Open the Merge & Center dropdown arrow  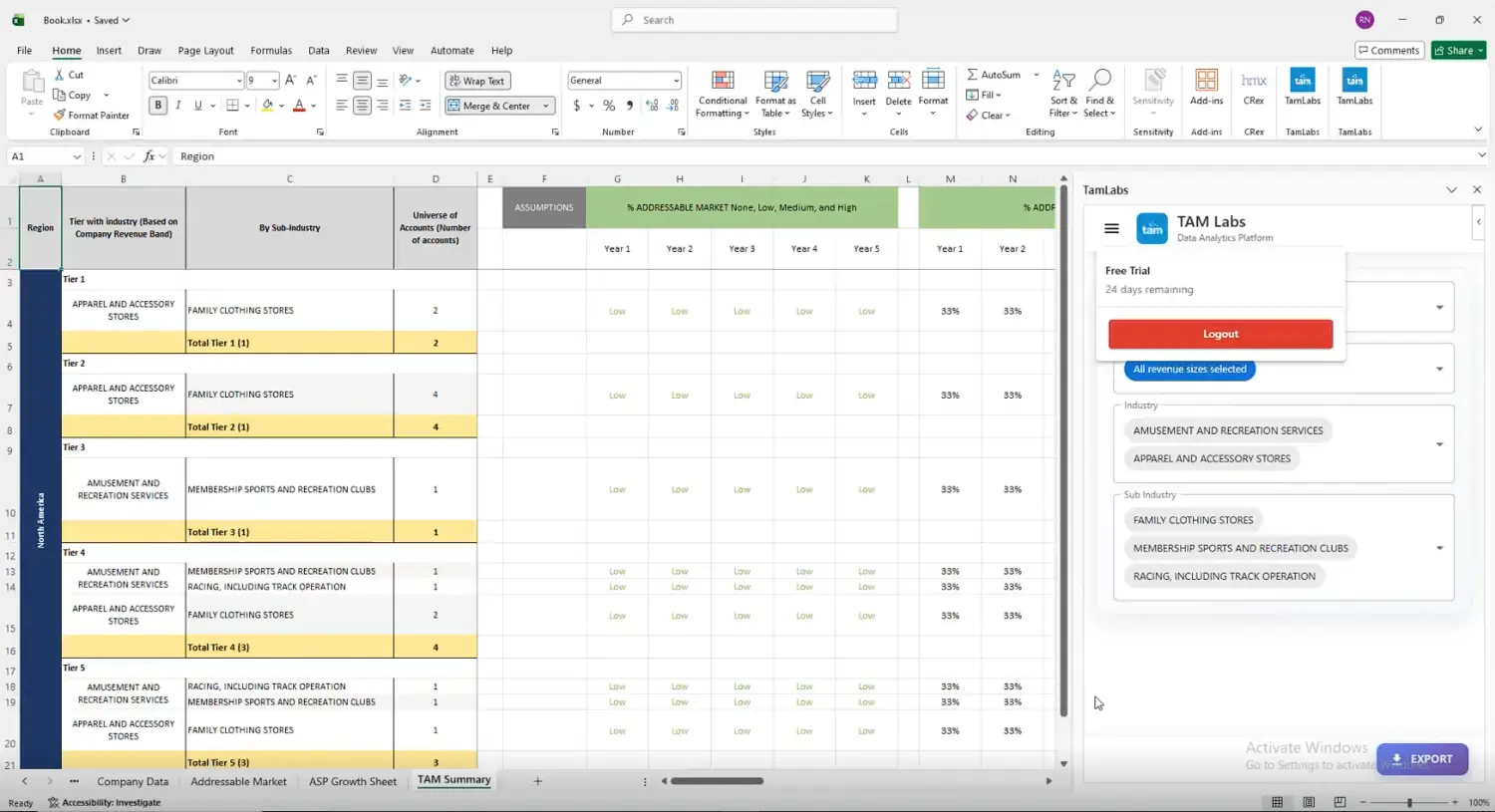coord(546,106)
